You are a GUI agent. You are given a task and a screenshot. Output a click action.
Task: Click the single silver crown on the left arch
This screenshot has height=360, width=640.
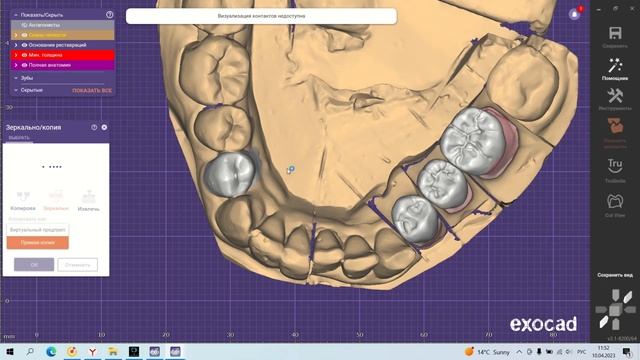(230, 174)
